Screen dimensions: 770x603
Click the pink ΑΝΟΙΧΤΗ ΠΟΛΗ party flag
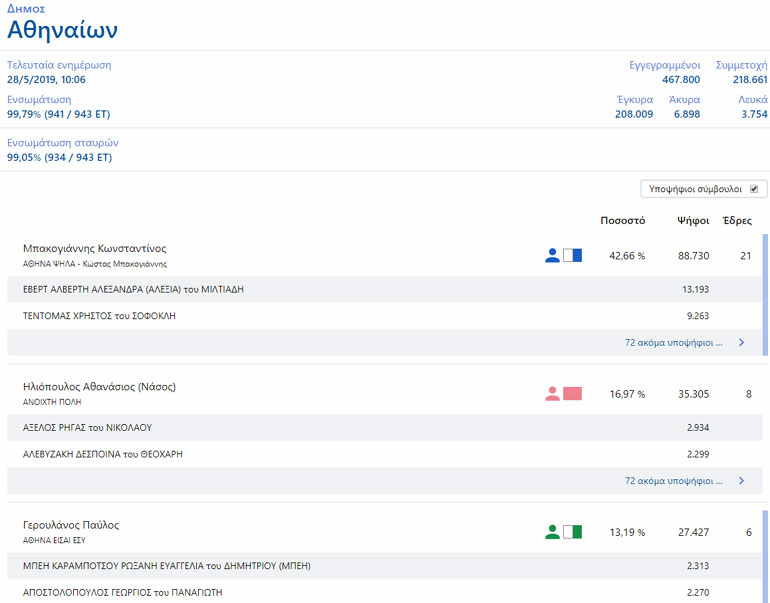coord(572,394)
